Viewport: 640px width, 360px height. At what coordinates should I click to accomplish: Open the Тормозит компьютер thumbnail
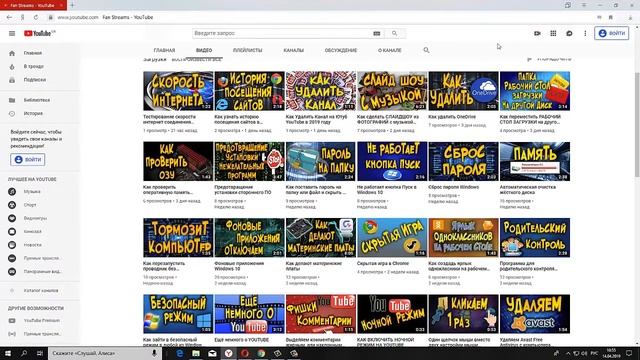coord(178,238)
